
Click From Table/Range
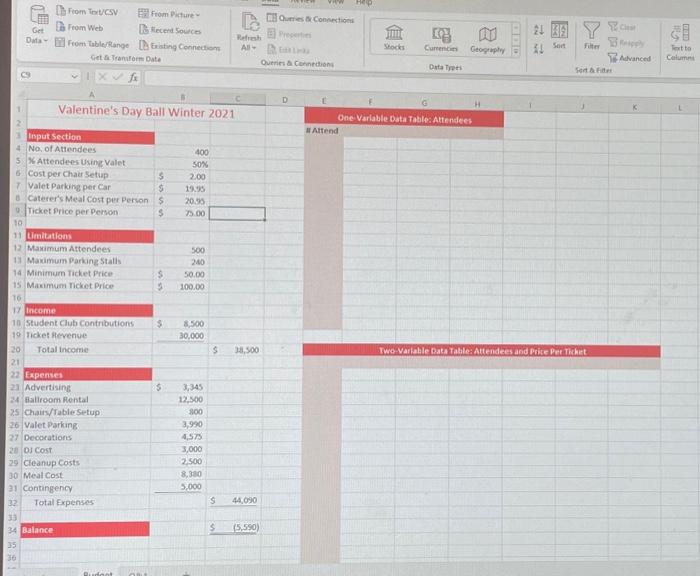pos(92,44)
